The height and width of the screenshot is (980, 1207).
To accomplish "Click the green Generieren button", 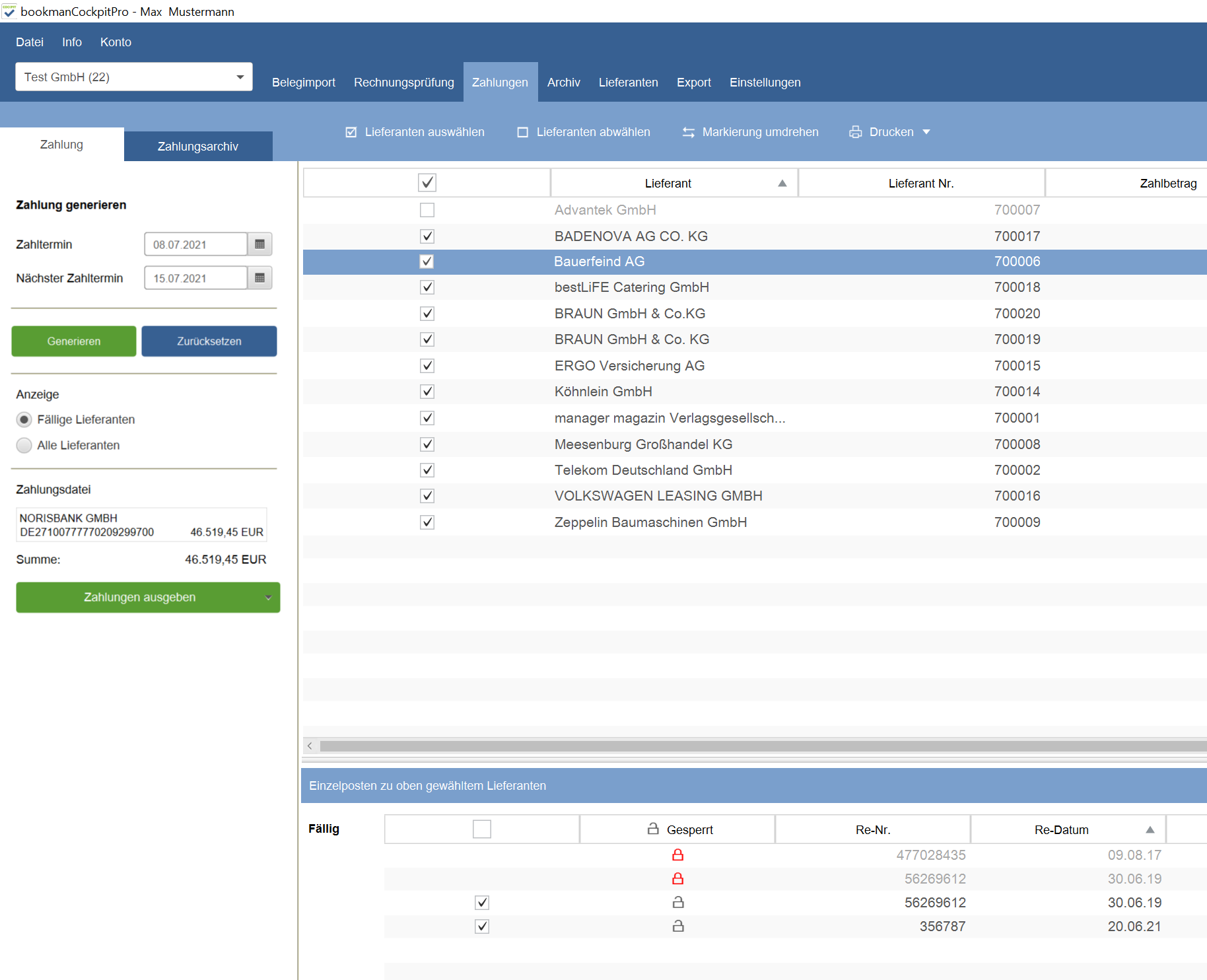I will [74, 341].
